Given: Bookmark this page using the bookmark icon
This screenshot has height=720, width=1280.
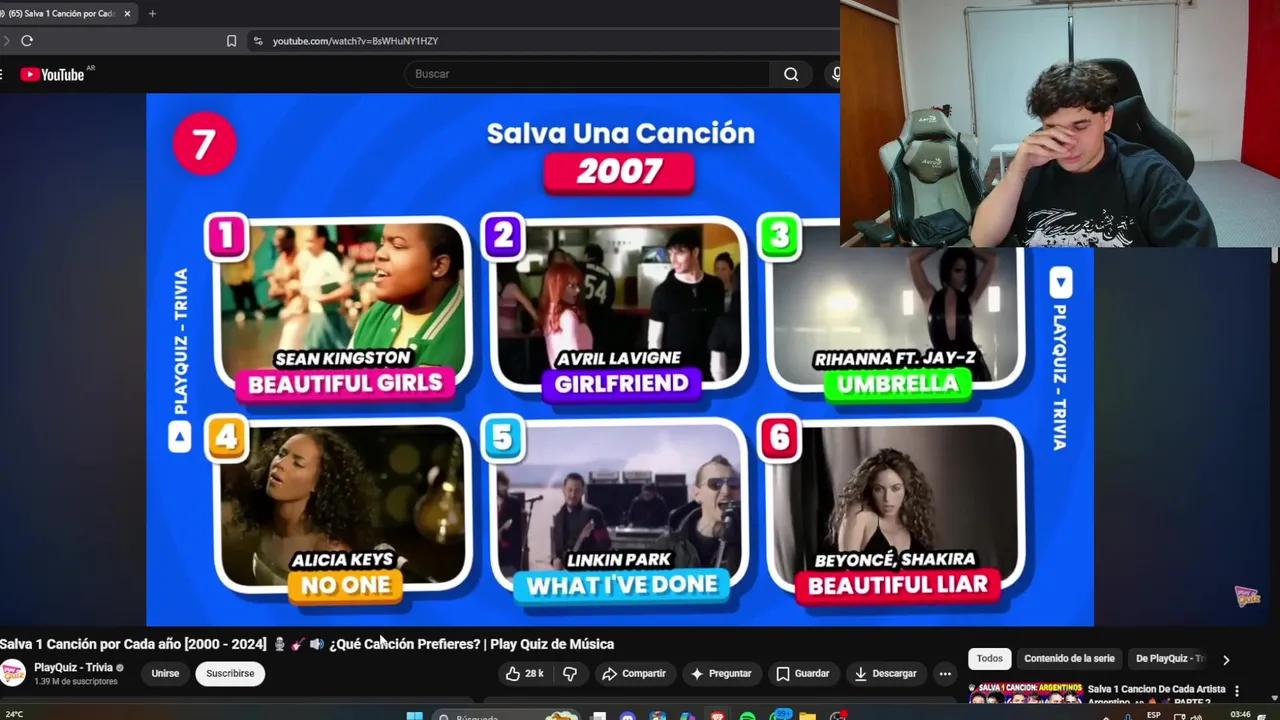Looking at the screenshot, I should coord(231,41).
